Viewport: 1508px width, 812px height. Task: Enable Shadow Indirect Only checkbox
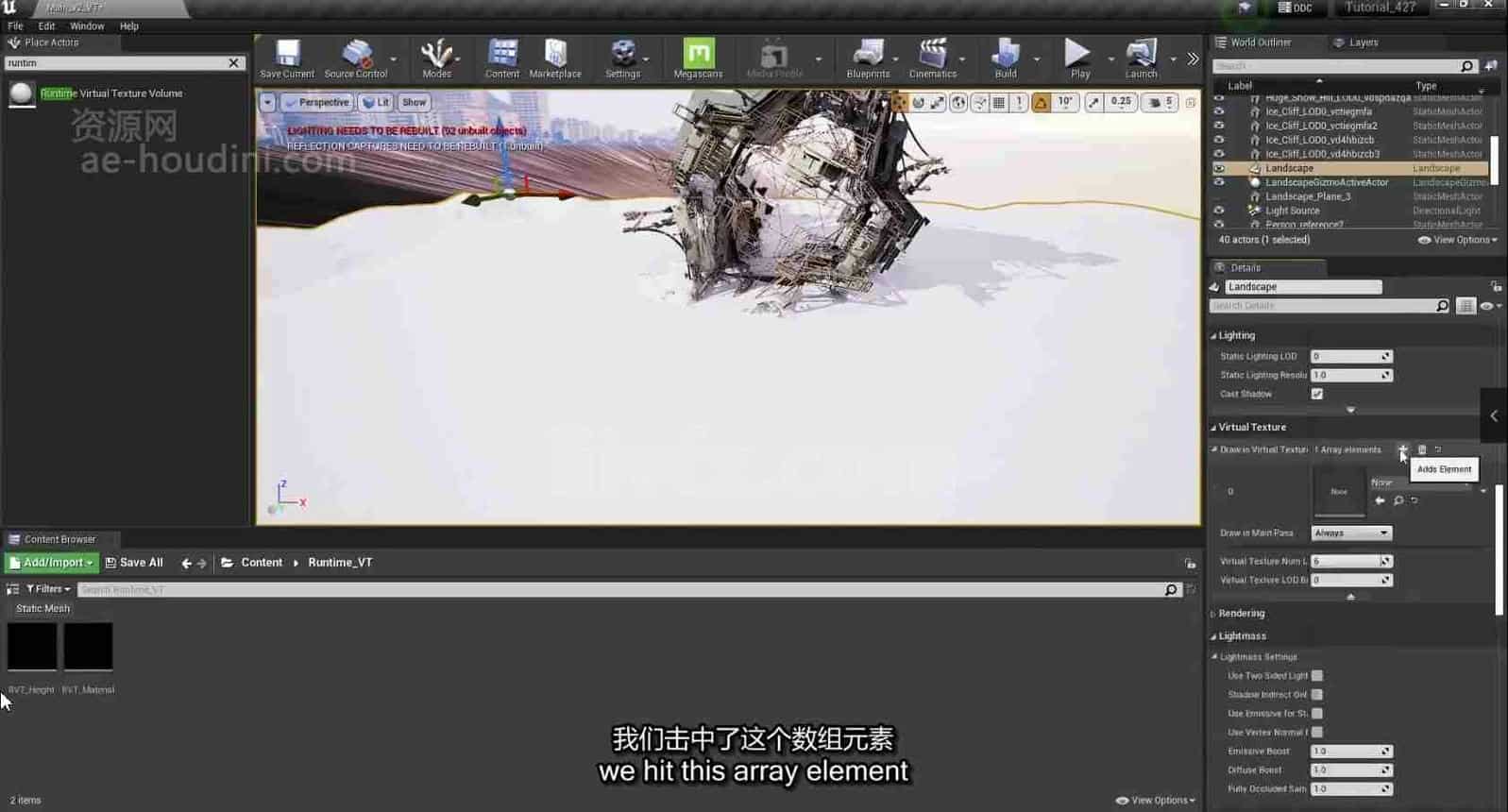point(1317,694)
